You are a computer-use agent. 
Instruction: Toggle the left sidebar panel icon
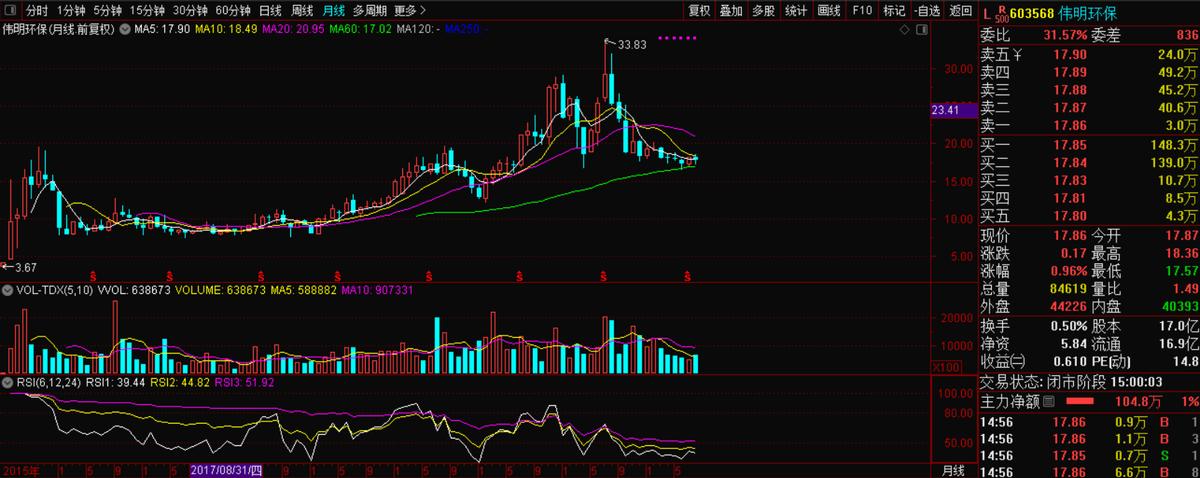tap(10, 11)
